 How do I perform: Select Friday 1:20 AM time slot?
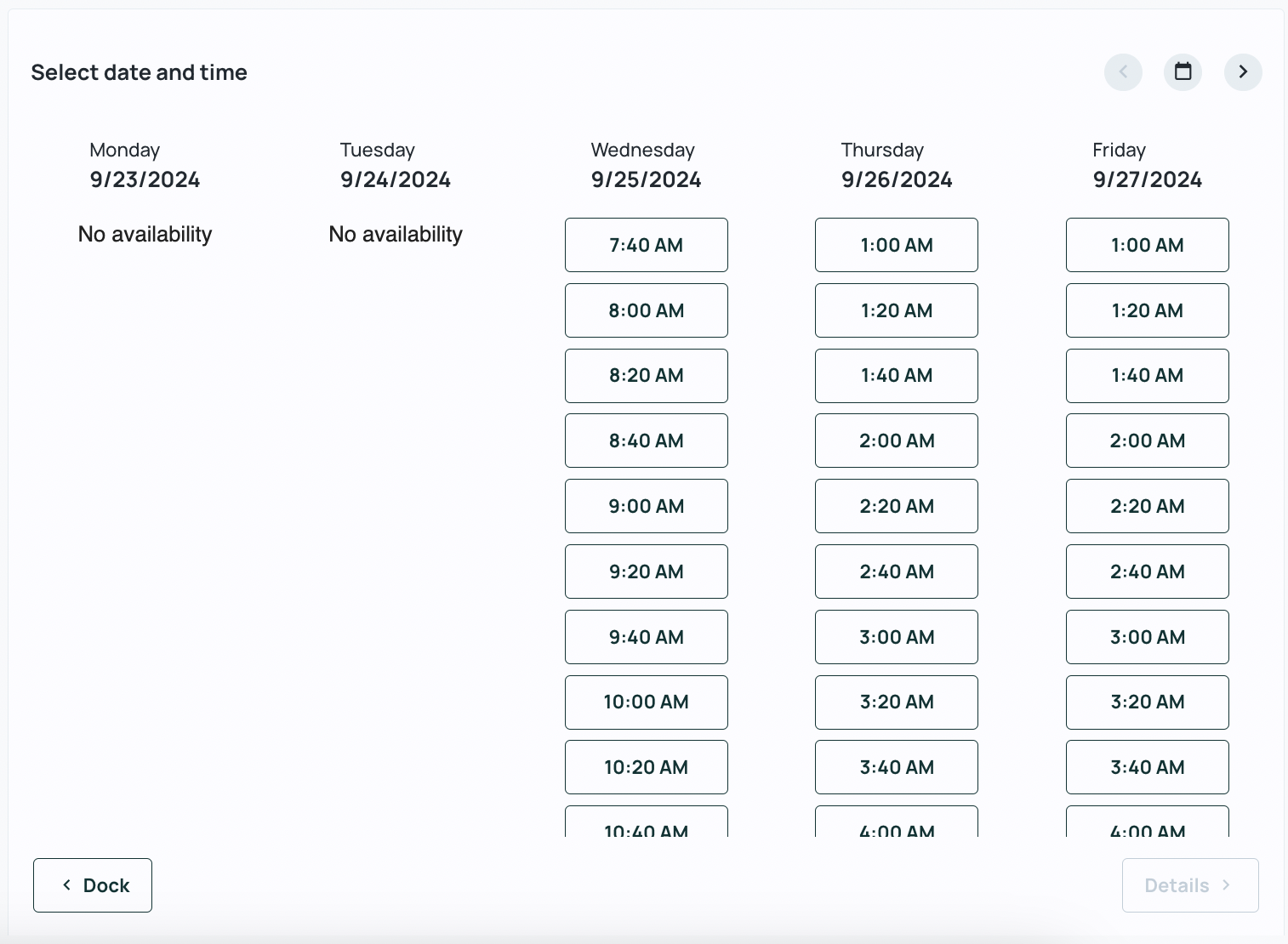pyautogui.click(x=1148, y=310)
